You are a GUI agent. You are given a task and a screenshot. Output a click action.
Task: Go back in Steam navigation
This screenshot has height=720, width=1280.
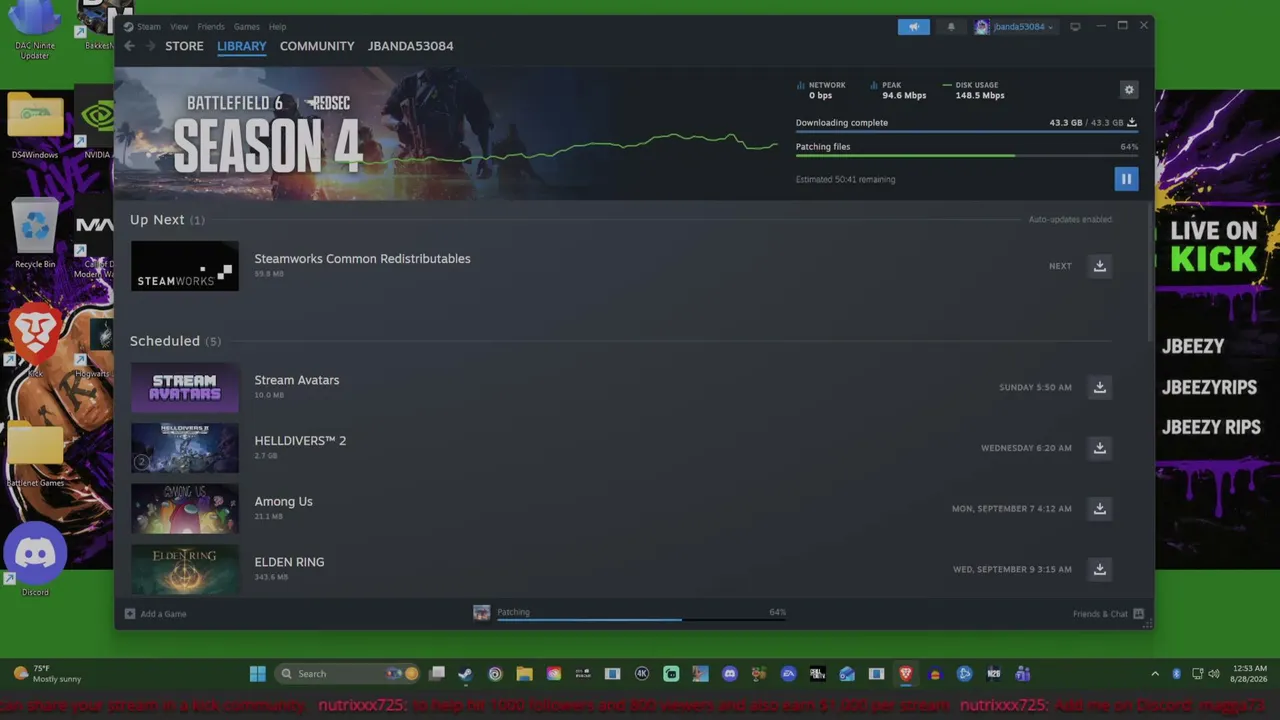(x=129, y=46)
